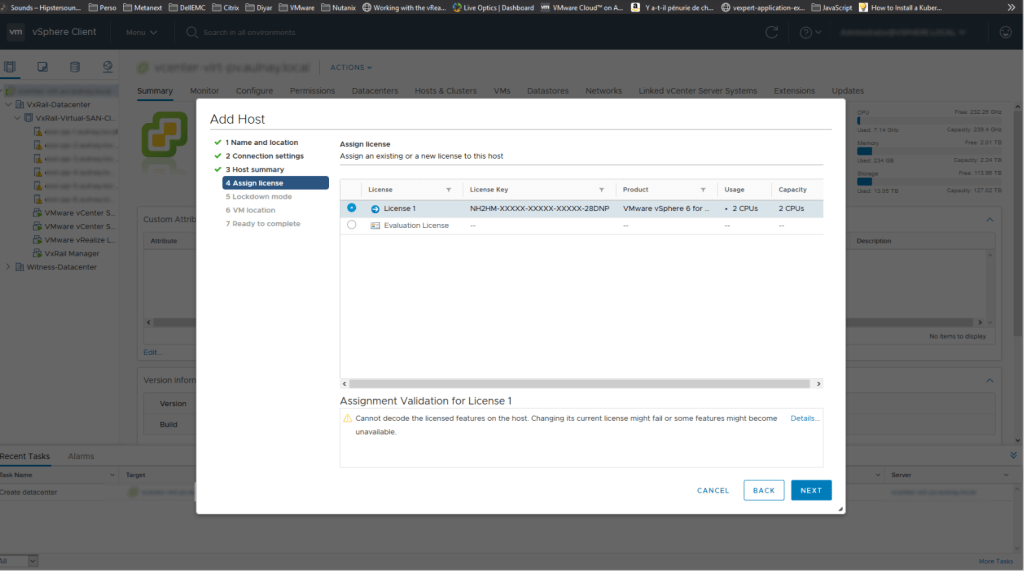Switch to the VMs and Templates inventory icon
The height and width of the screenshot is (571, 1024).
pyautogui.click(x=43, y=67)
